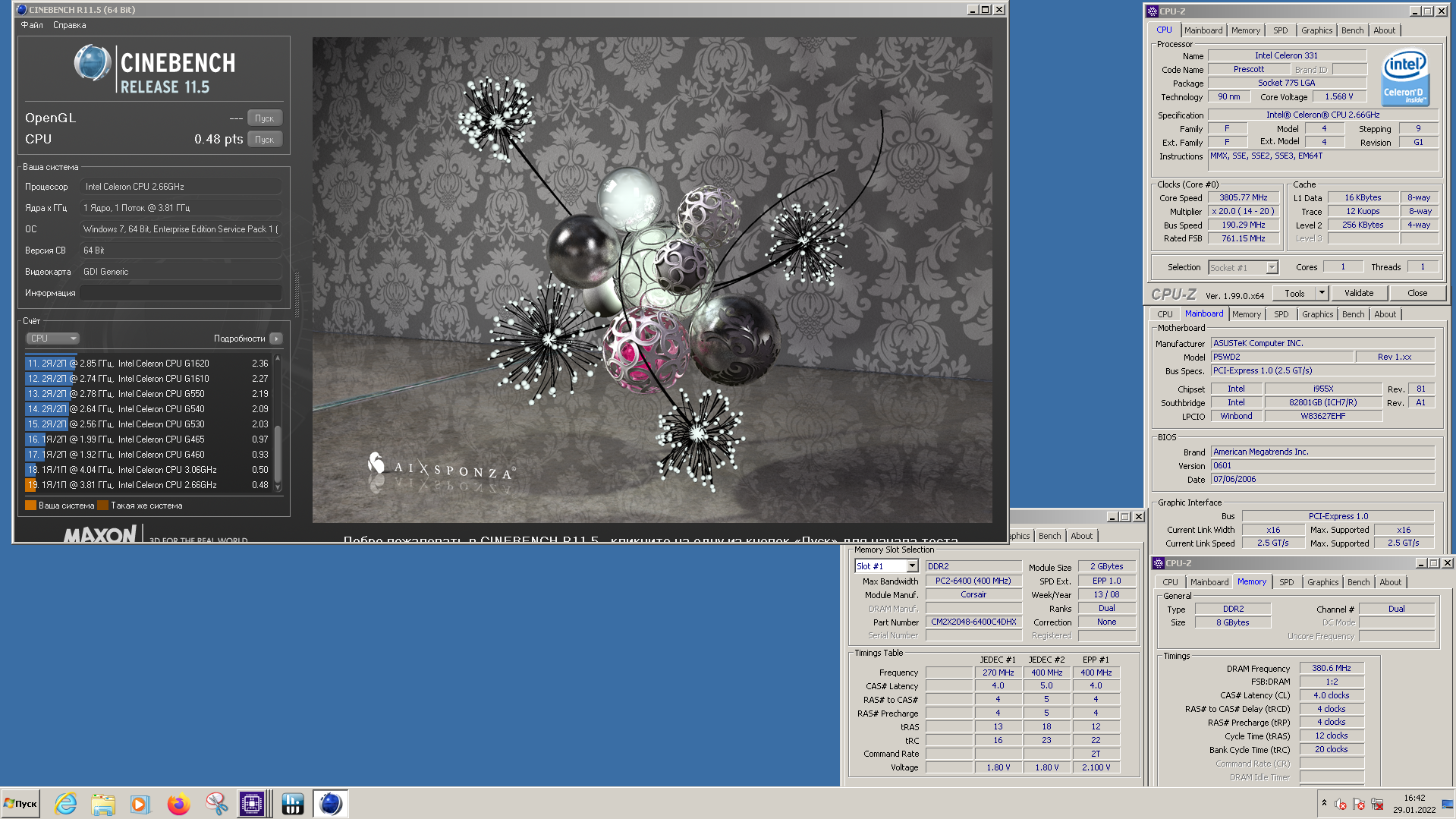Click the brown 'Такая же система' legend swatch
Screen dimensions: 1456x819
click(x=102, y=506)
